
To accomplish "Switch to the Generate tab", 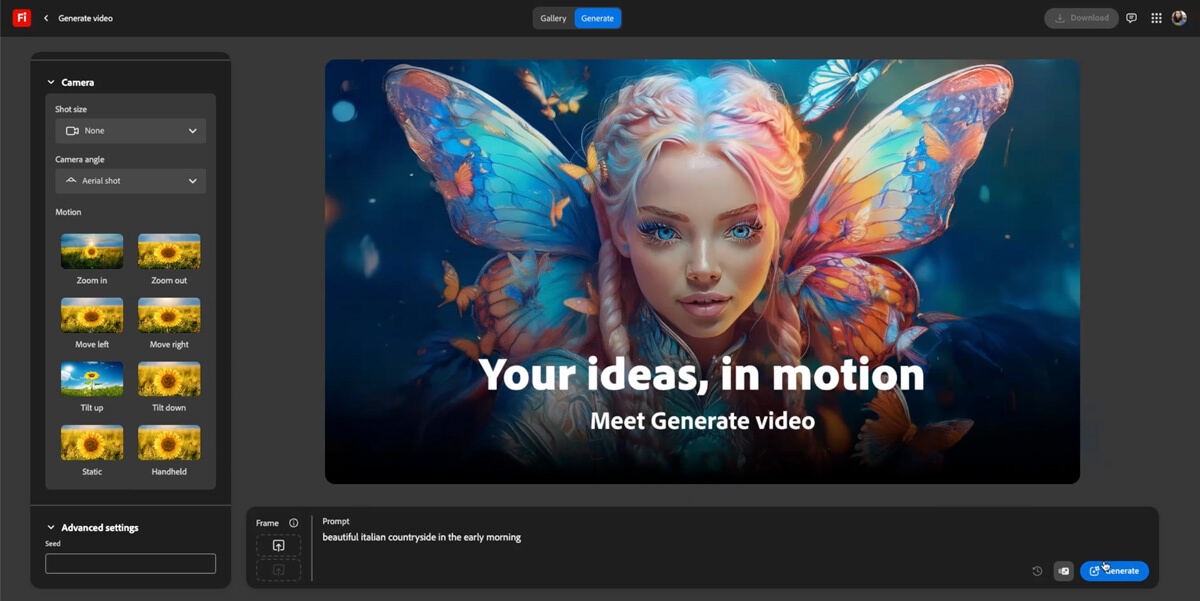I will [x=597, y=18].
